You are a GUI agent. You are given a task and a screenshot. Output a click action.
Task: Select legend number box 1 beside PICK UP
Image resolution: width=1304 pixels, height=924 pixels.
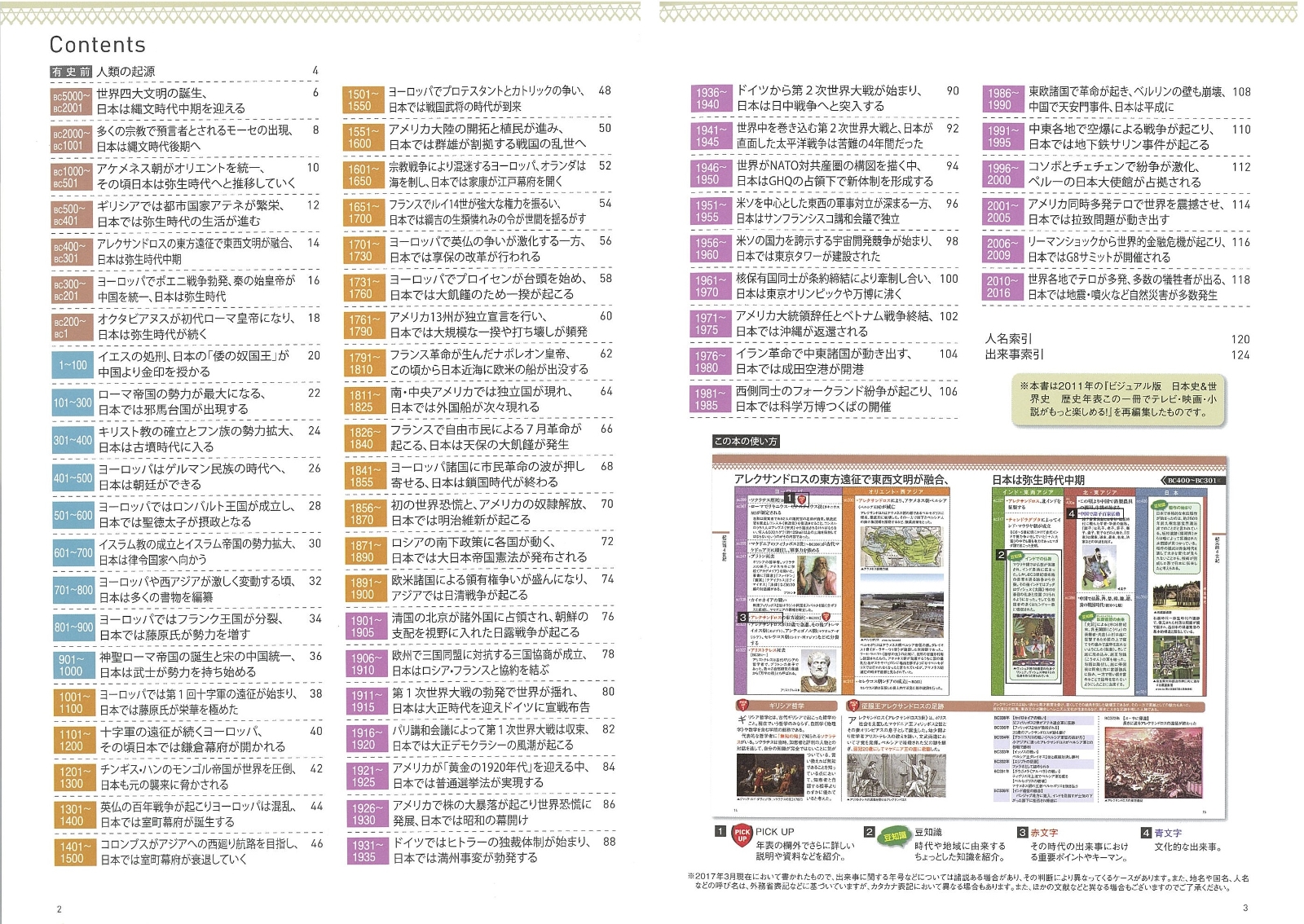click(x=720, y=832)
